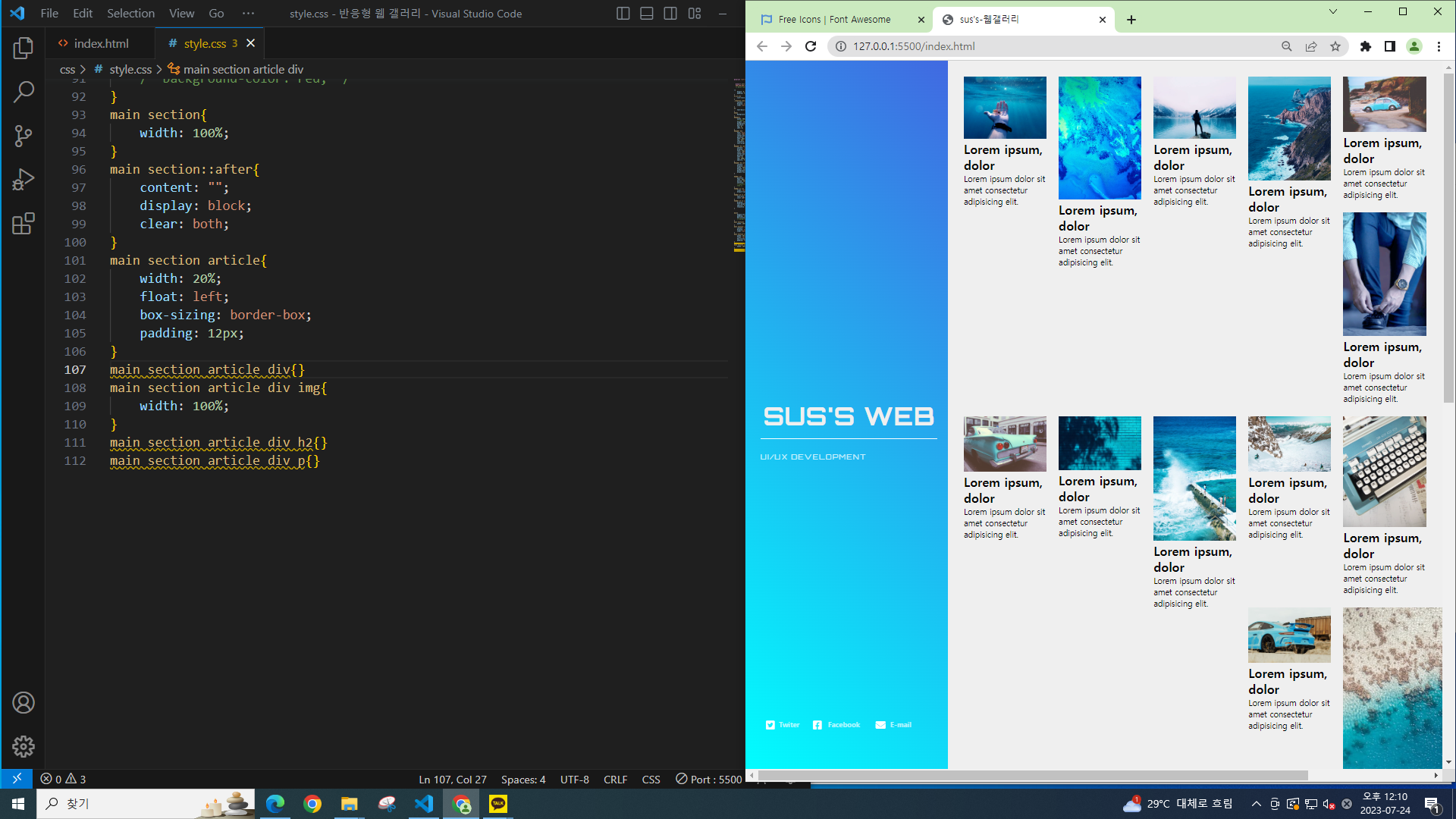Click the car on beach gallery thumbnail

[1384, 105]
